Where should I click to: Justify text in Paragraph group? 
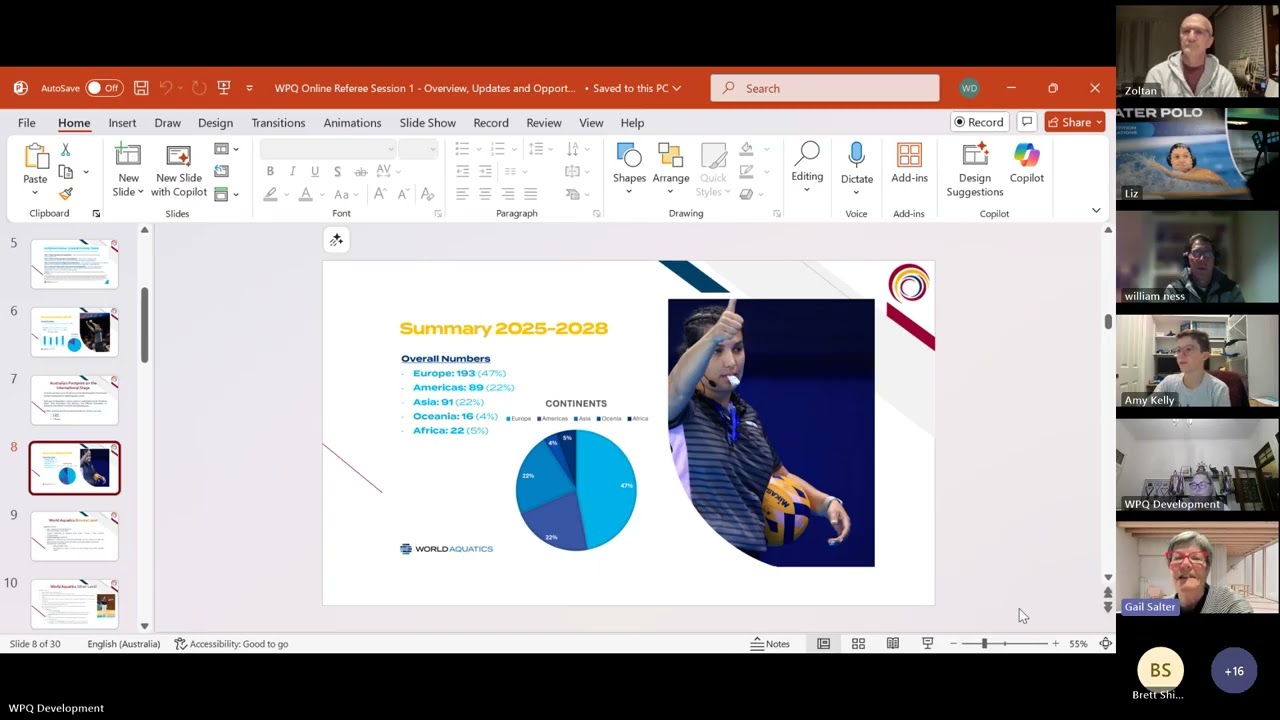tap(530, 194)
